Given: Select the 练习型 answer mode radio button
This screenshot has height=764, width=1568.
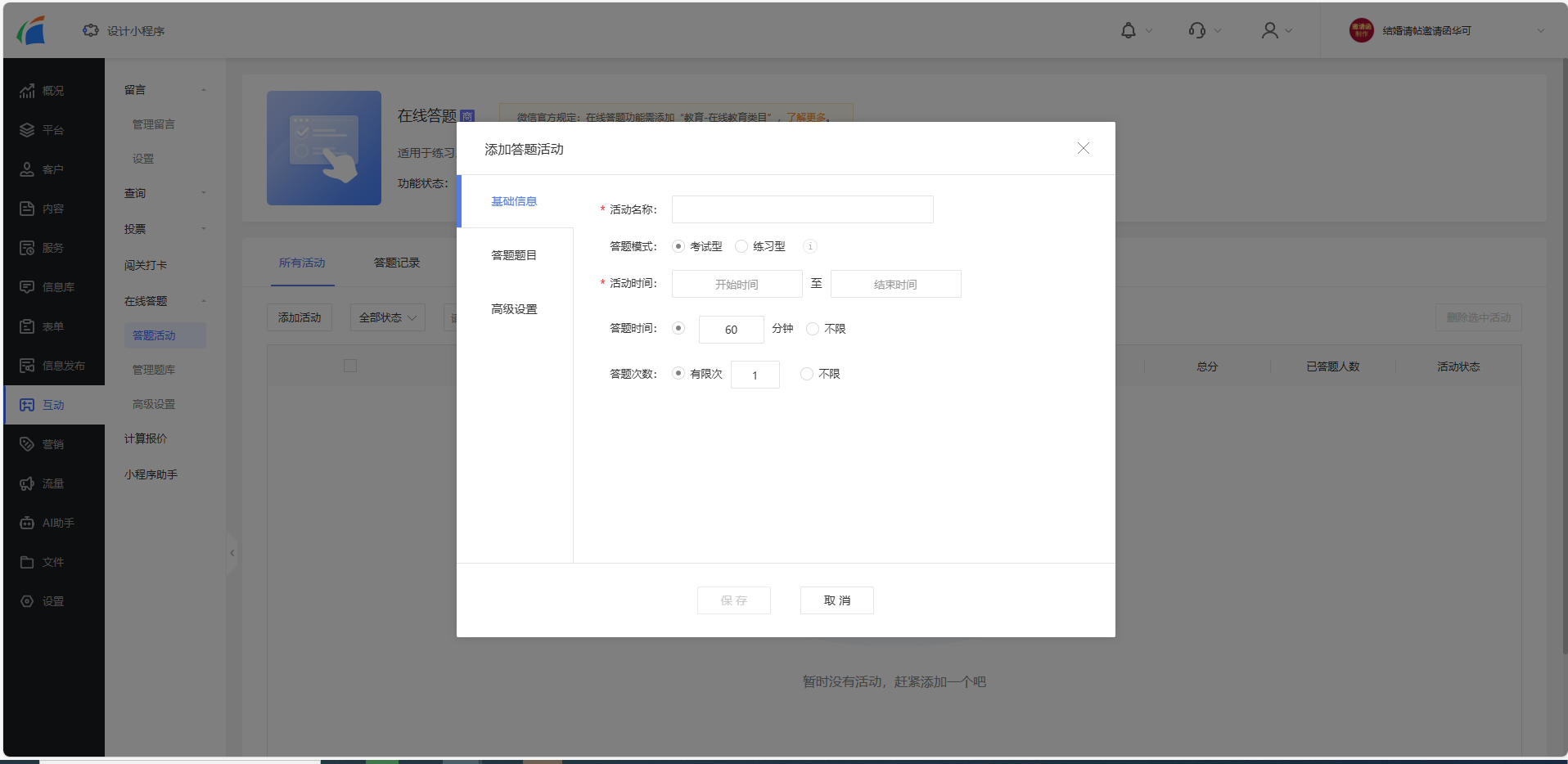Looking at the screenshot, I should pyautogui.click(x=741, y=245).
